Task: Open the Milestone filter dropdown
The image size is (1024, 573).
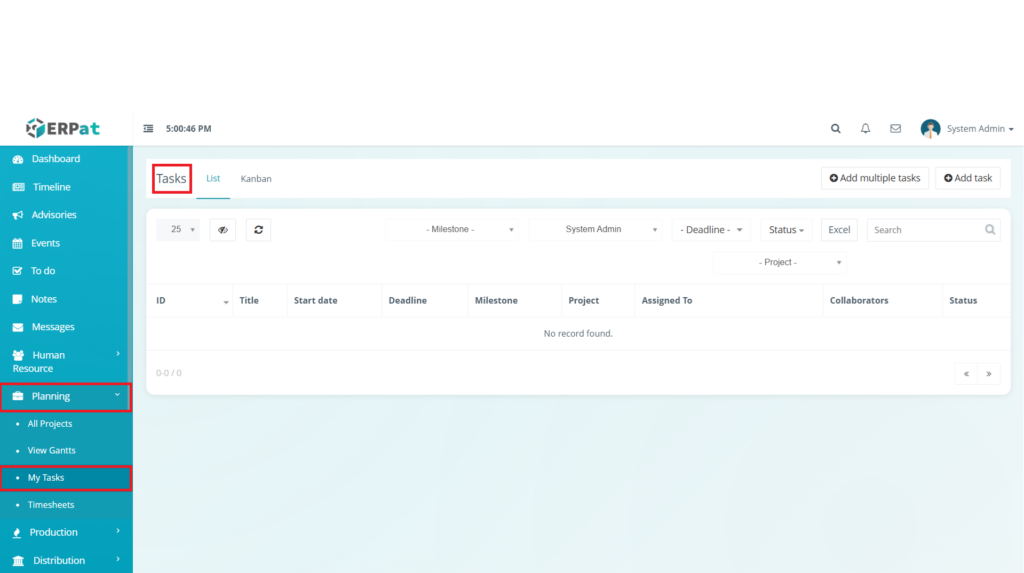Action: click(x=453, y=230)
